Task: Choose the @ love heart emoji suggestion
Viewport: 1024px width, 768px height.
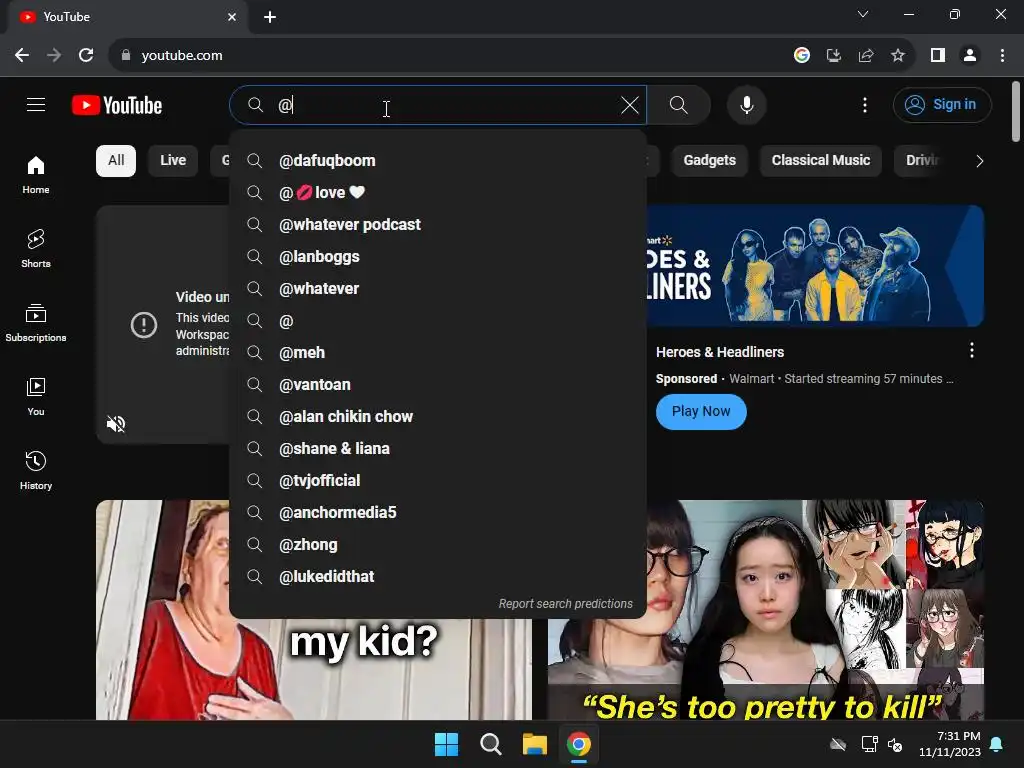Action: tap(438, 193)
